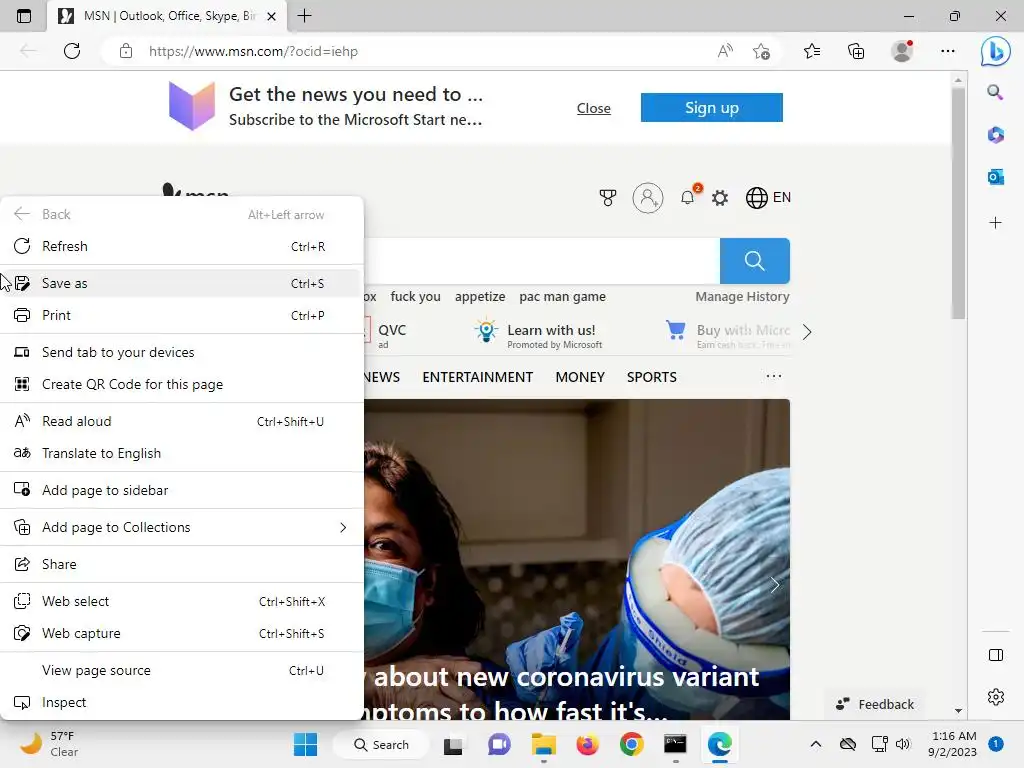Open the MSN rewards trophy icon
The width and height of the screenshot is (1024, 768).
[x=607, y=197]
